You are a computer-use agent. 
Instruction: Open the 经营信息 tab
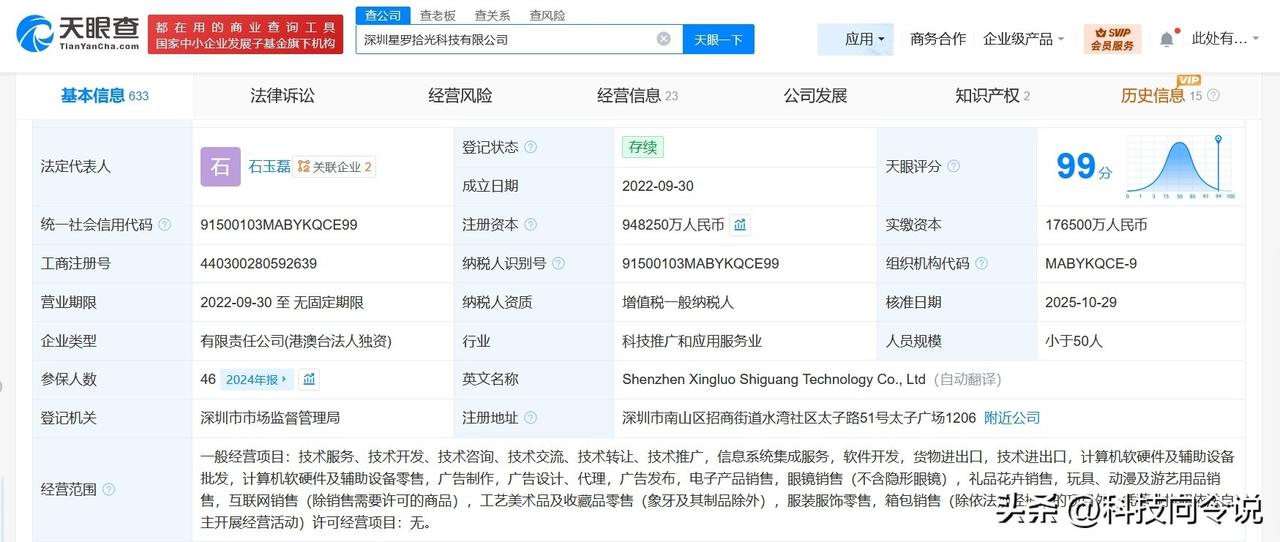(637, 96)
